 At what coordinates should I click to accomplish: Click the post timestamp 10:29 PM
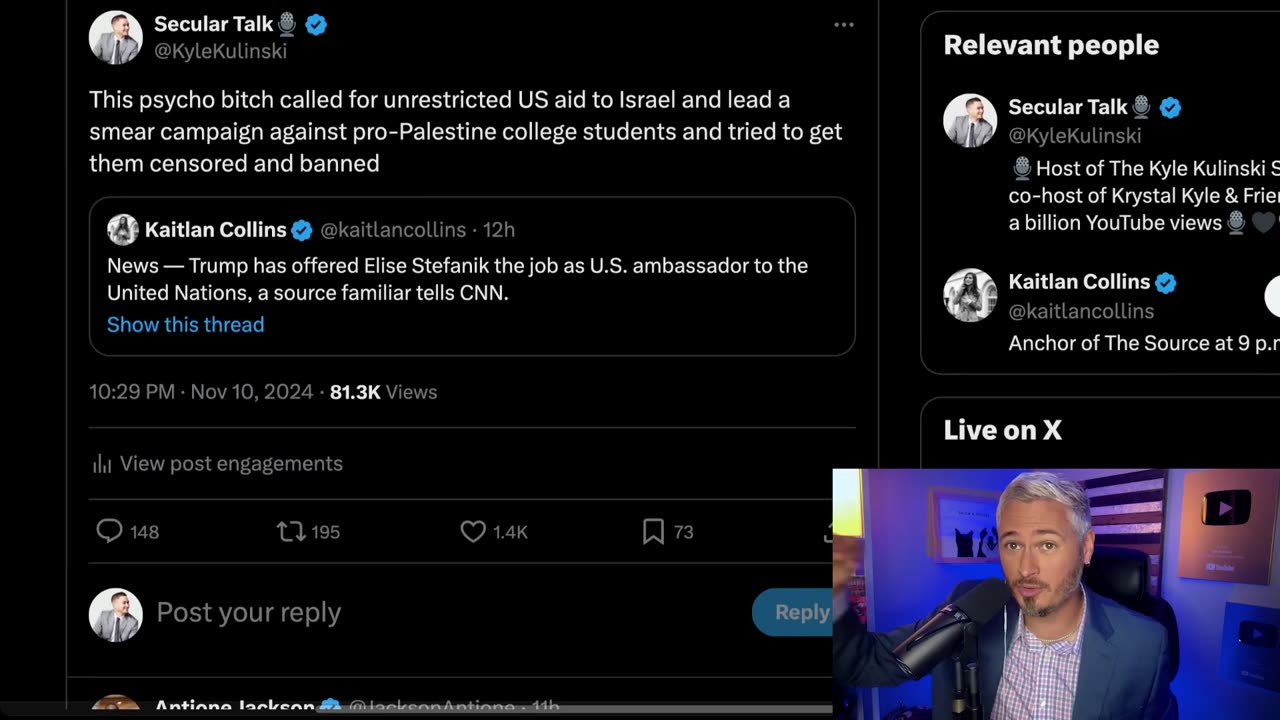click(132, 392)
